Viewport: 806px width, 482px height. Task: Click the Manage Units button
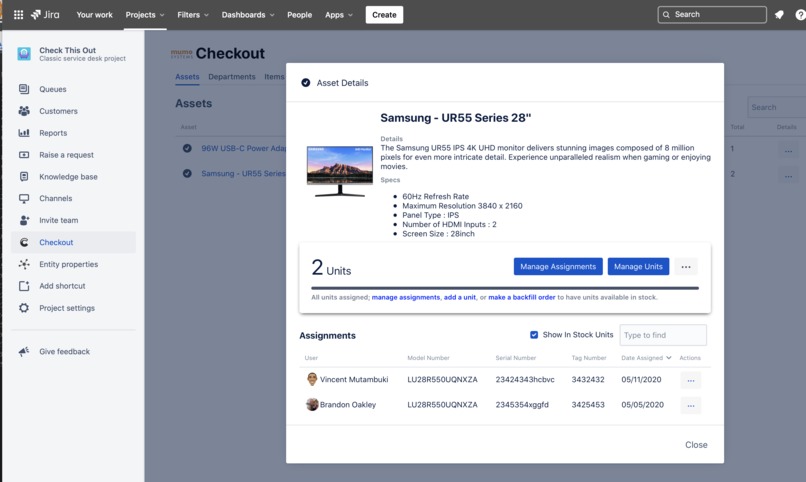click(x=638, y=267)
